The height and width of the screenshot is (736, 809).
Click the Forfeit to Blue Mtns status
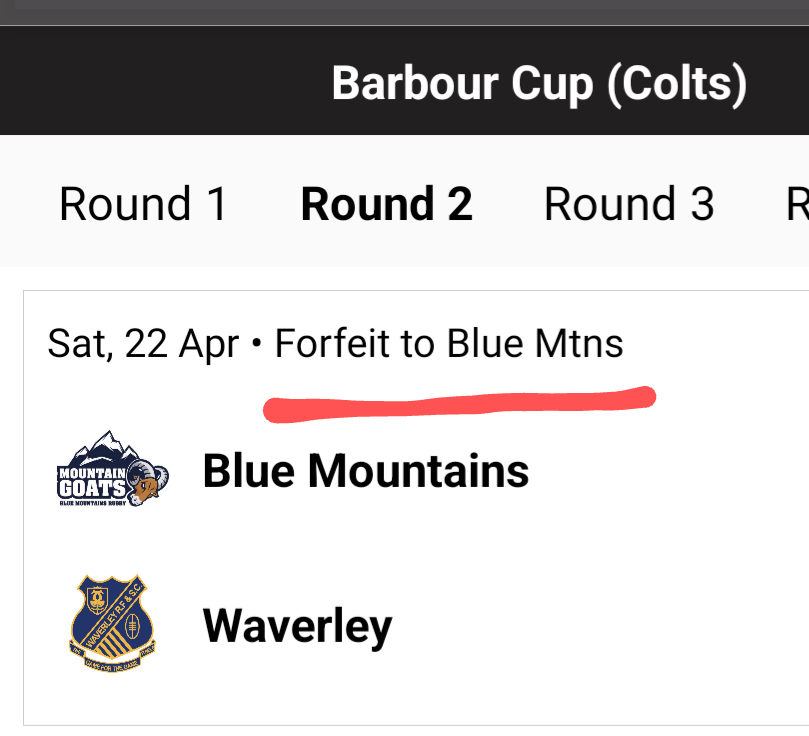pos(449,343)
